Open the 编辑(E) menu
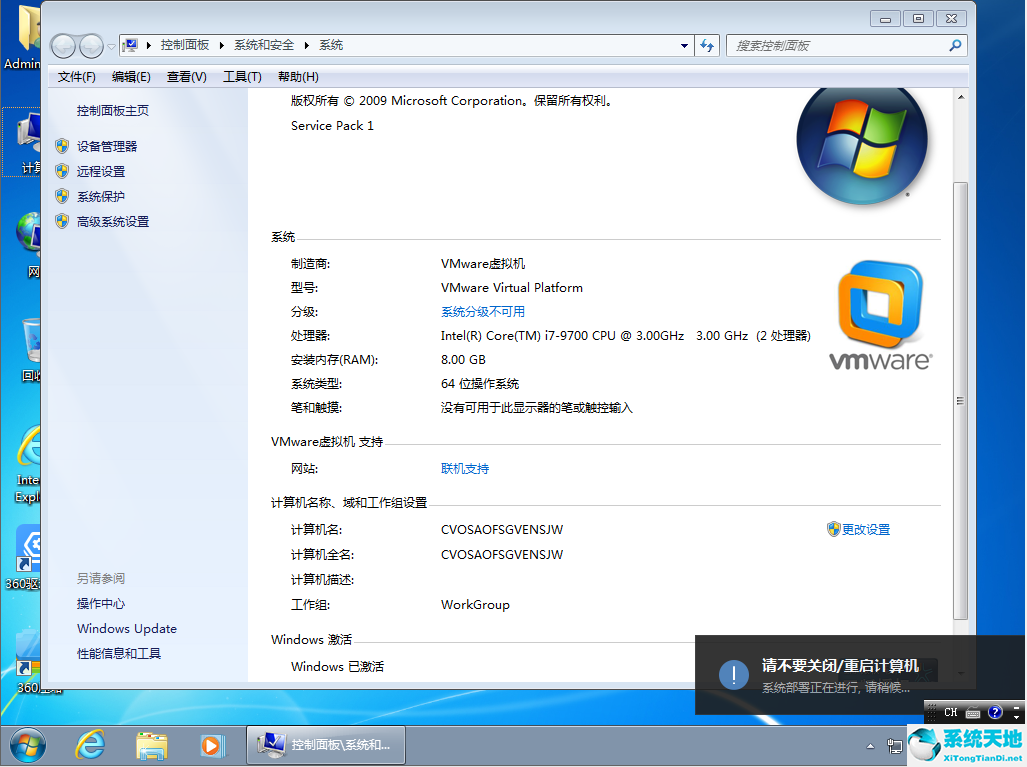 click(131, 77)
